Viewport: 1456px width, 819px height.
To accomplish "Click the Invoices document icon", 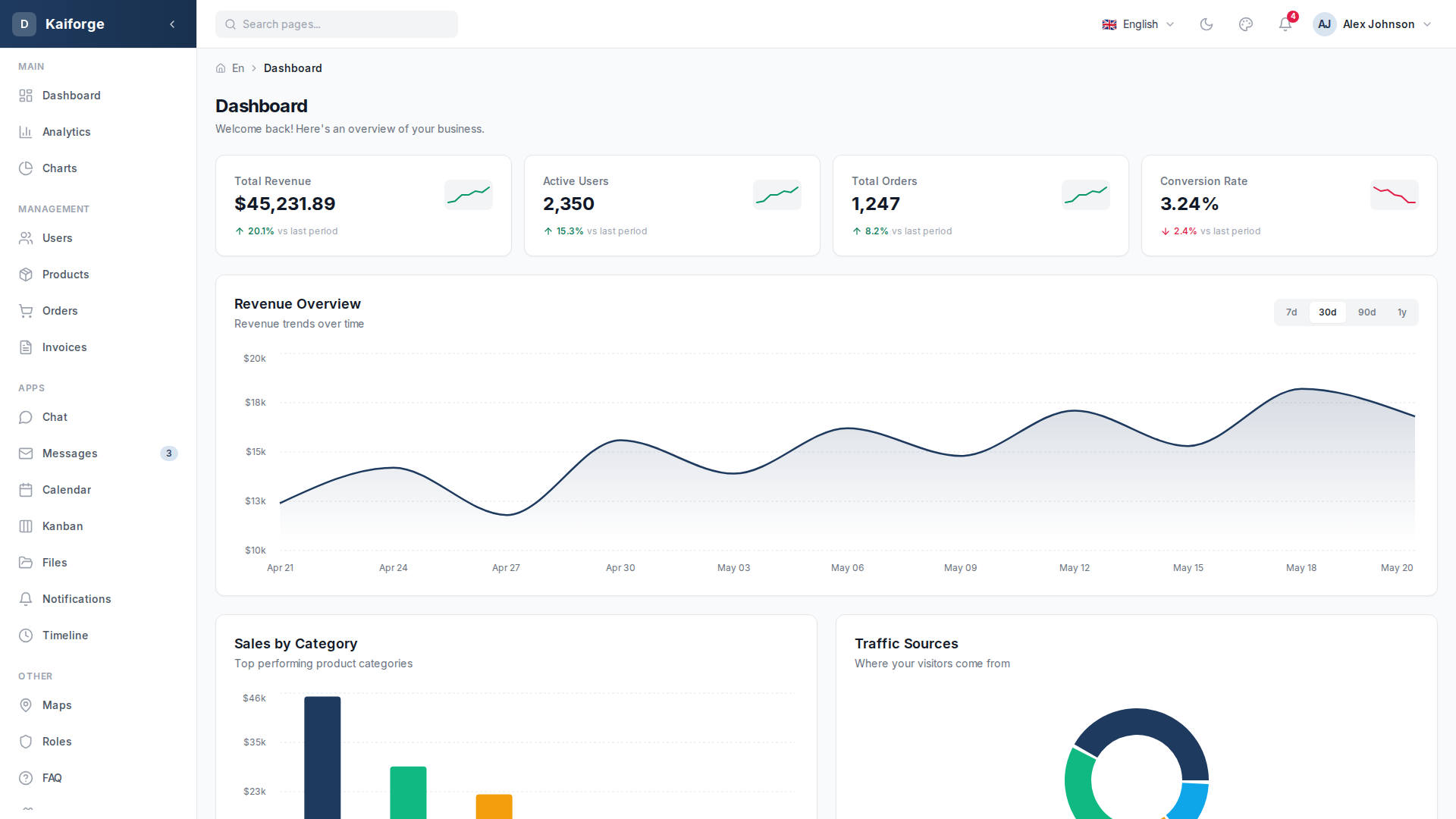I will tap(26, 347).
